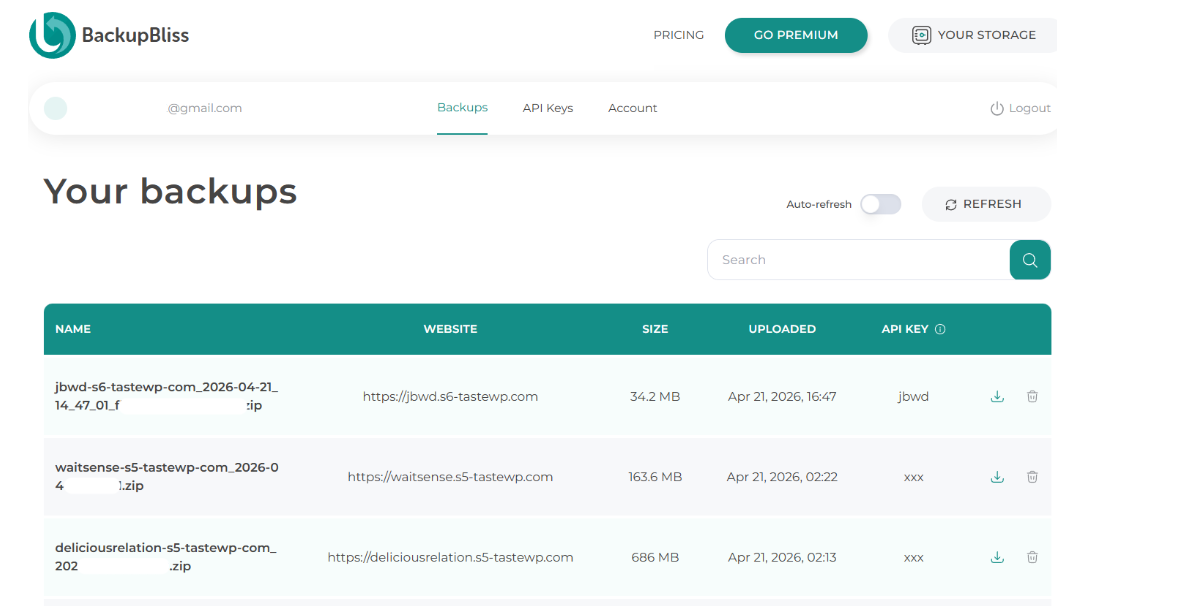Open the PRICING page
Screen dimensions: 1177x608
pyautogui.click(x=678, y=35)
